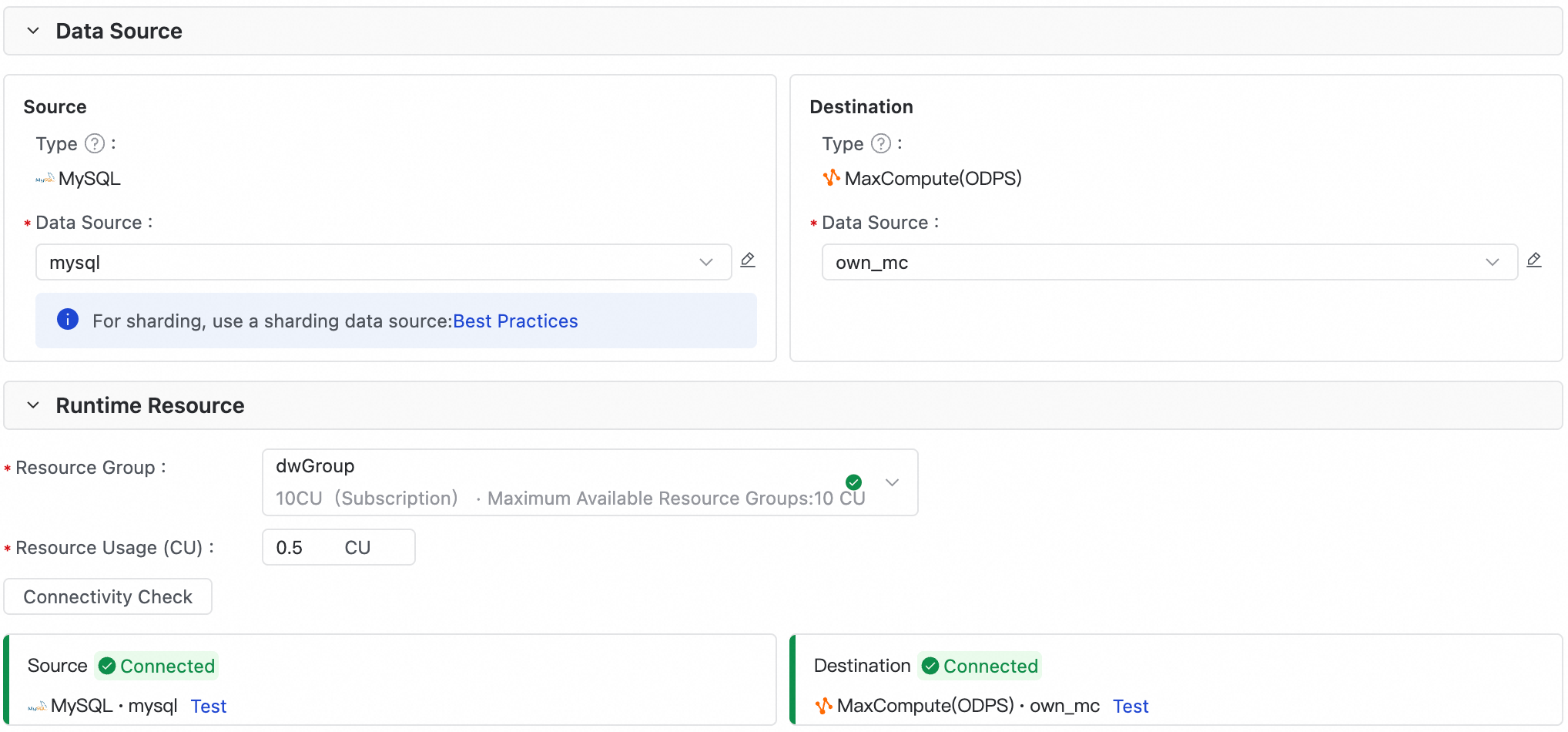Click the edit icon beside mysql source

747,260
